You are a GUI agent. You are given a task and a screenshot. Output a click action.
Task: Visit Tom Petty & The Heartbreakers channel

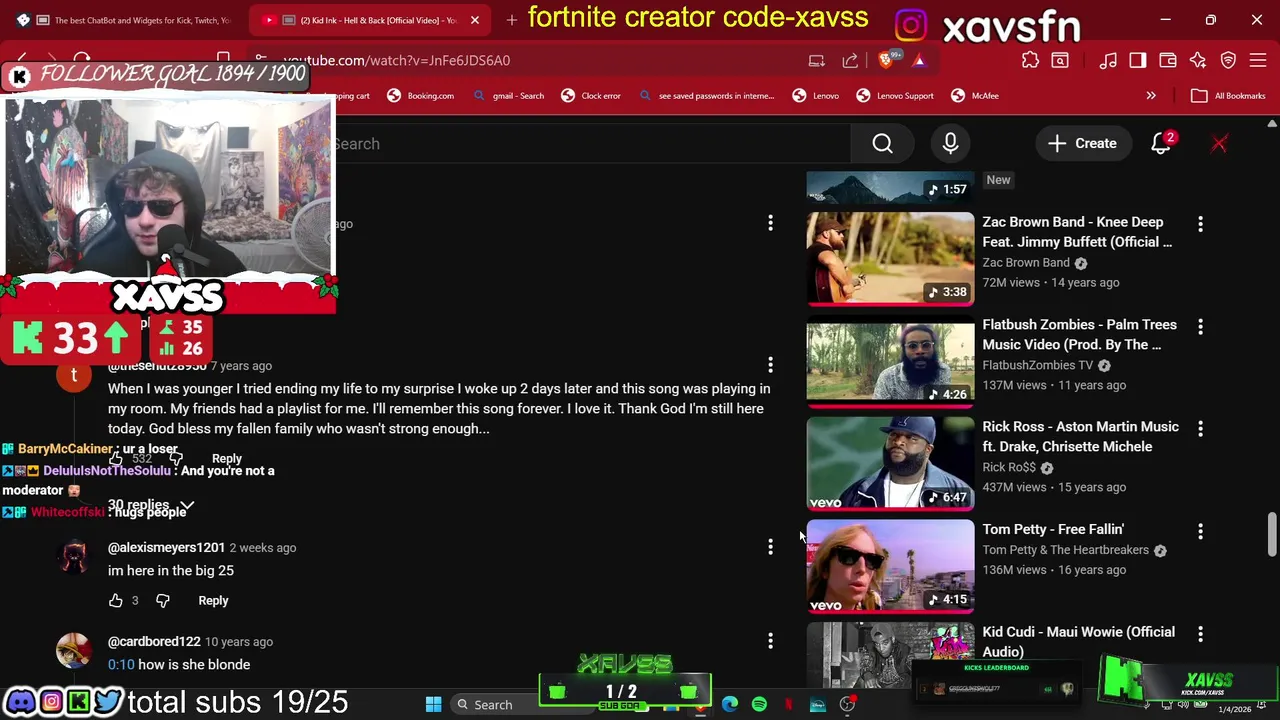tap(1065, 550)
